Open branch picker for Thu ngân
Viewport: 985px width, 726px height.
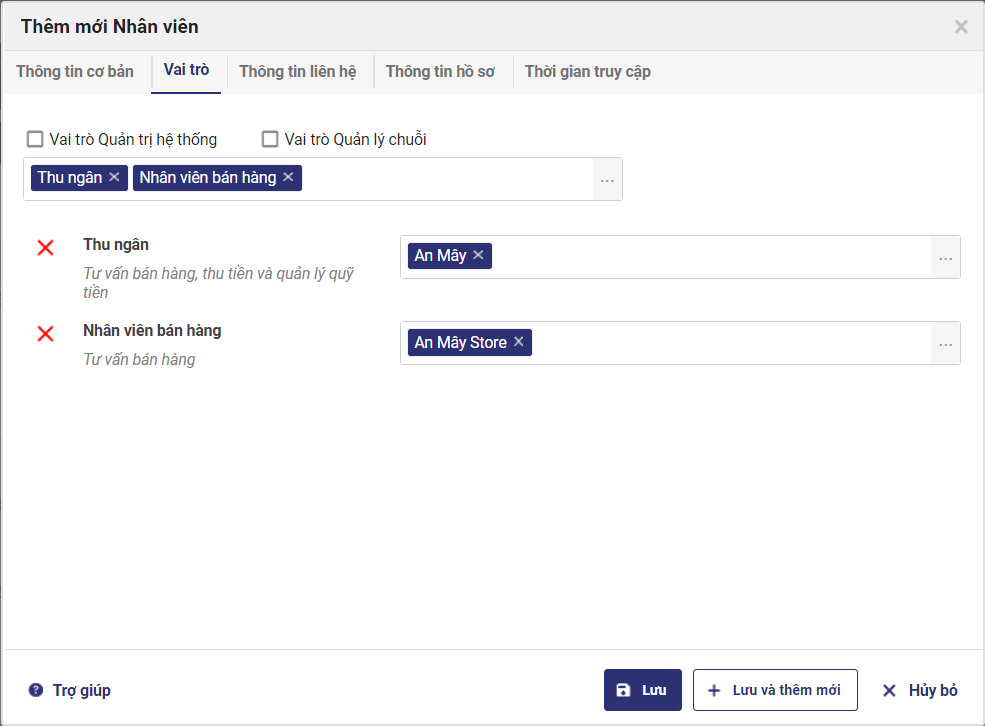(x=945, y=258)
